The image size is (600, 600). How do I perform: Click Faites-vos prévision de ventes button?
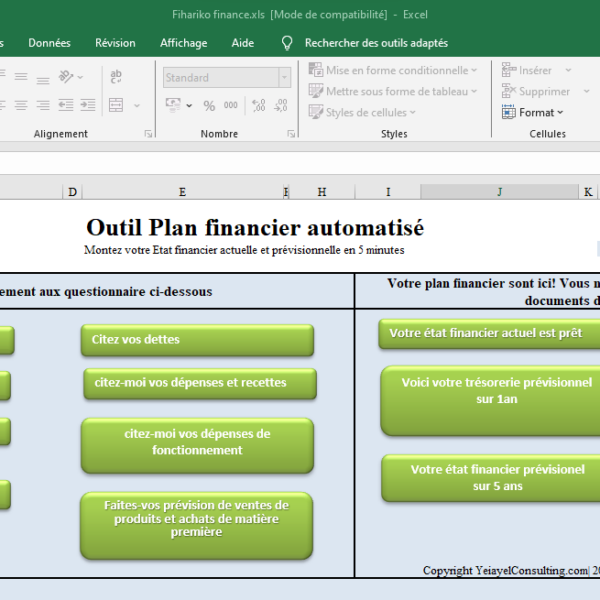coord(197,526)
